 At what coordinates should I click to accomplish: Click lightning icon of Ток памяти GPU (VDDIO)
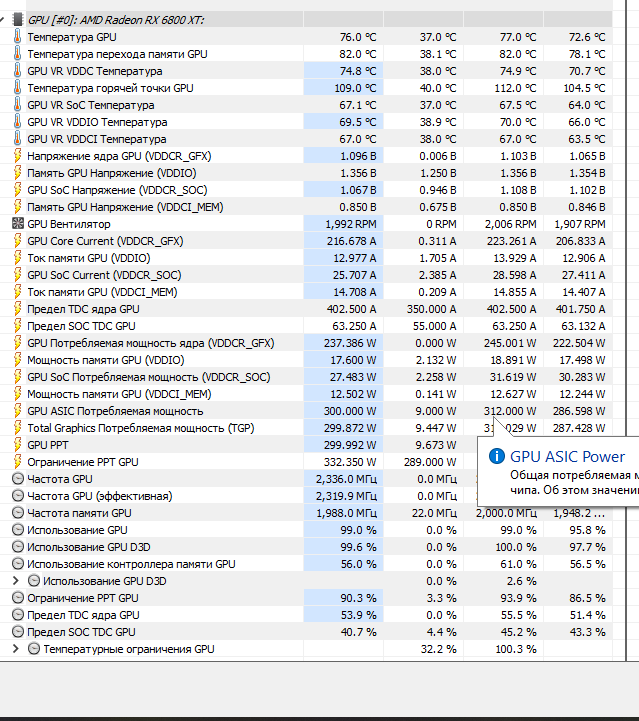(x=17, y=258)
